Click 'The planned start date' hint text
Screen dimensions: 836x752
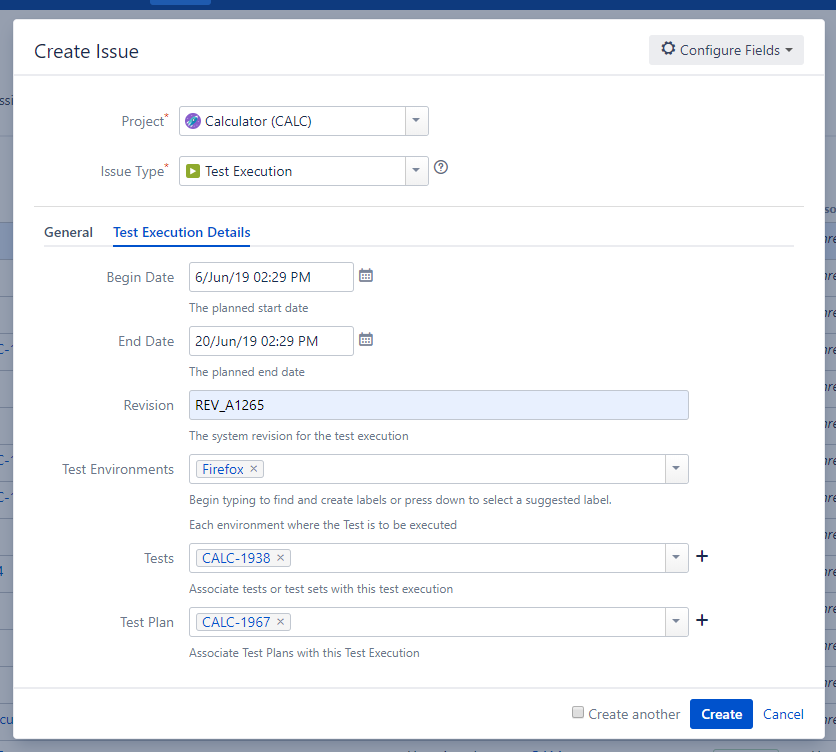[x=248, y=308]
